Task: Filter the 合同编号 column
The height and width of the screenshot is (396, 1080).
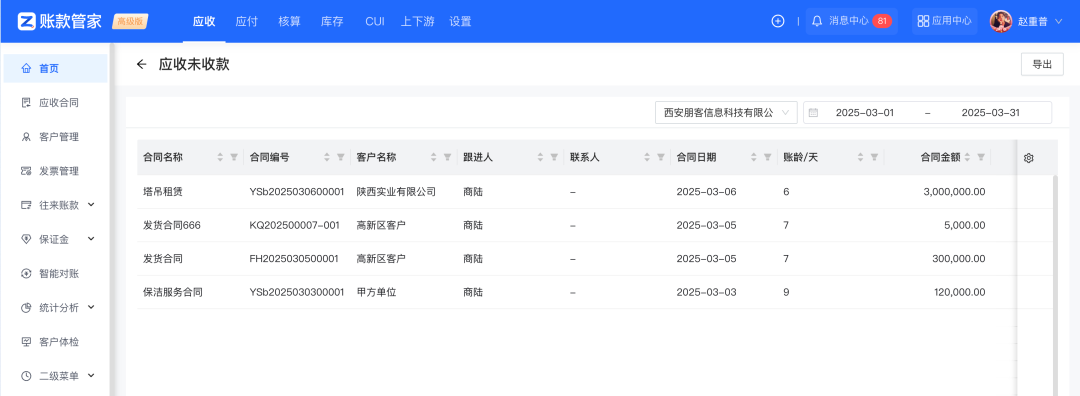Action: coord(340,158)
